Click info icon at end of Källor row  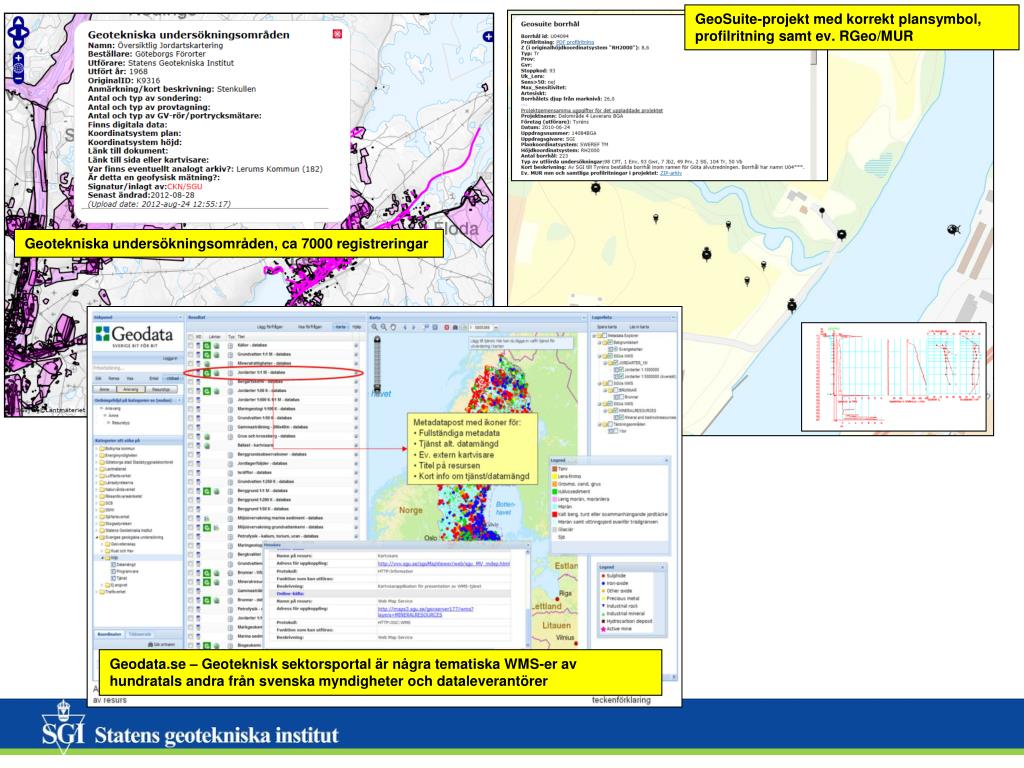pyautogui.click(x=356, y=345)
